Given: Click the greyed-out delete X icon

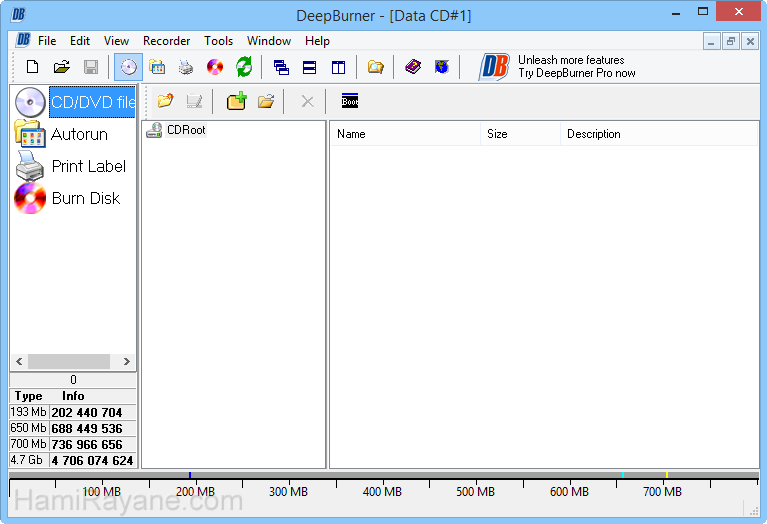Looking at the screenshot, I should point(308,102).
